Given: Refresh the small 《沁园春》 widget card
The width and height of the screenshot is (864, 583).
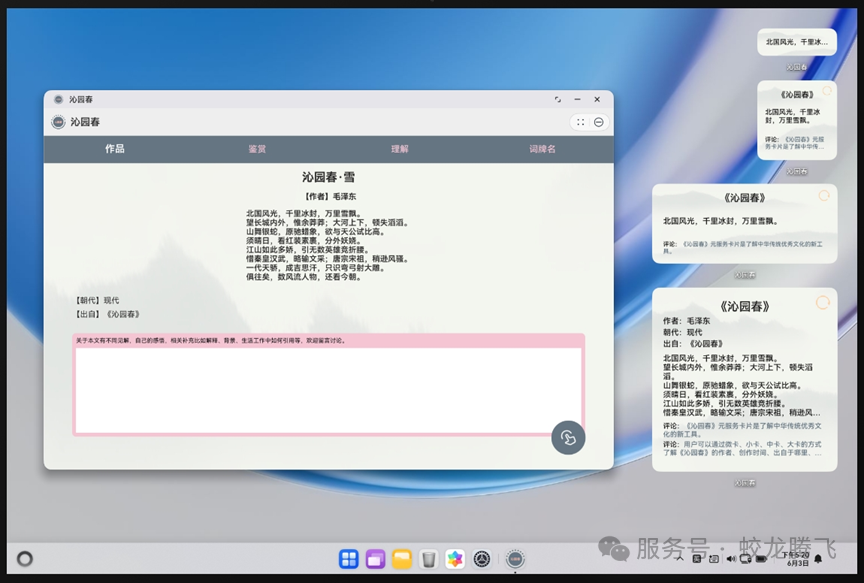Looking at the screenshot, I should point(827,90).
